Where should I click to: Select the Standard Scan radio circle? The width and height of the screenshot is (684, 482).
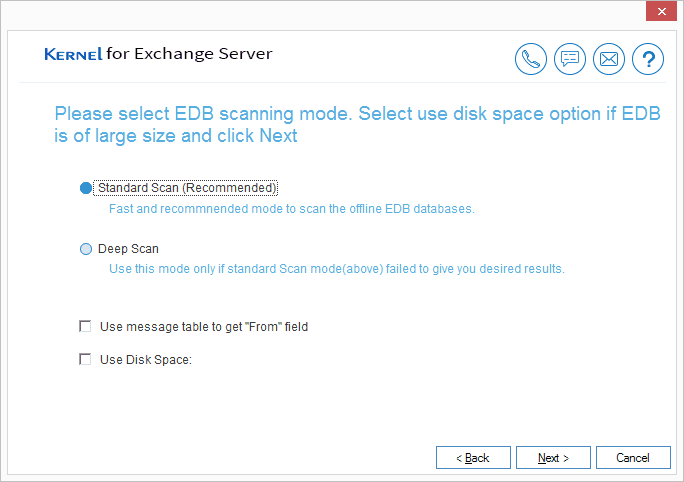[x=86, y=188]
